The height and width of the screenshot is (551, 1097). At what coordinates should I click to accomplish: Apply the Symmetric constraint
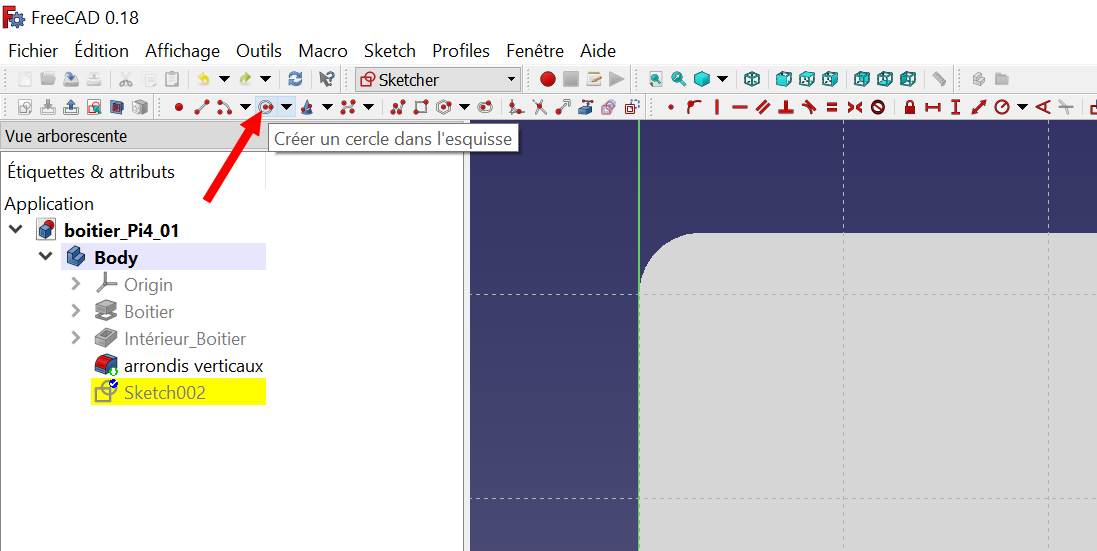[x=854, y=108]
